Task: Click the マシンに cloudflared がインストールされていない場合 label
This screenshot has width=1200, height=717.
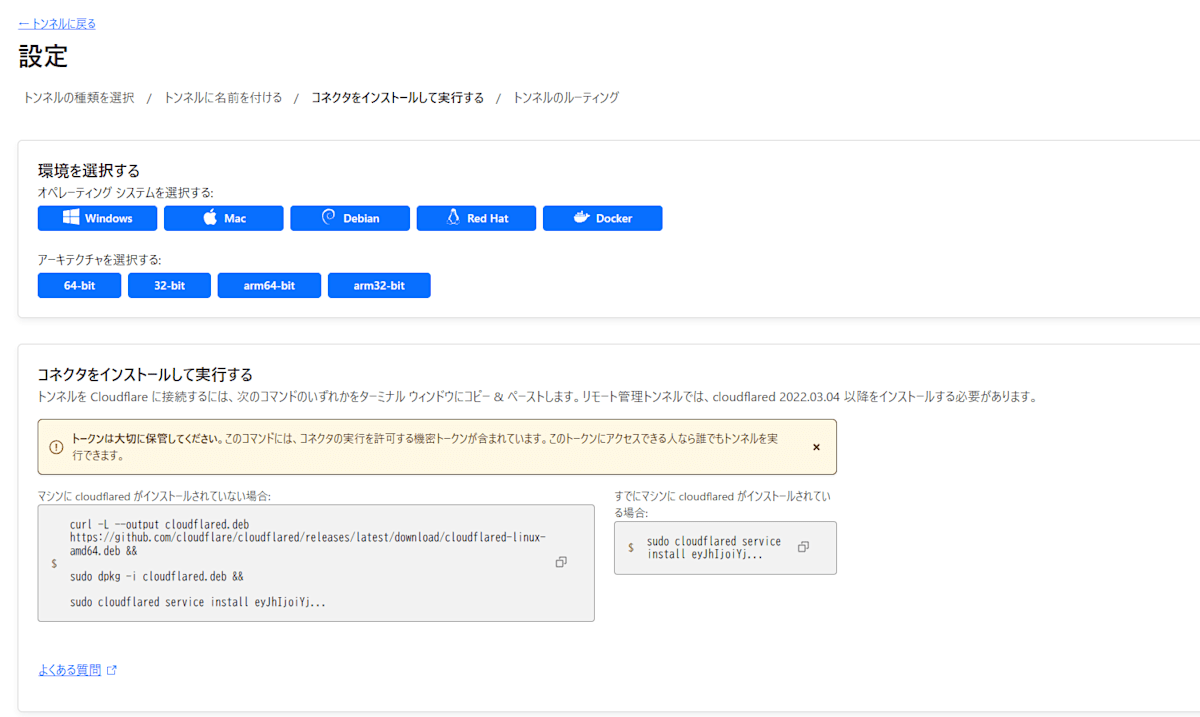Action: click(154, 496)
